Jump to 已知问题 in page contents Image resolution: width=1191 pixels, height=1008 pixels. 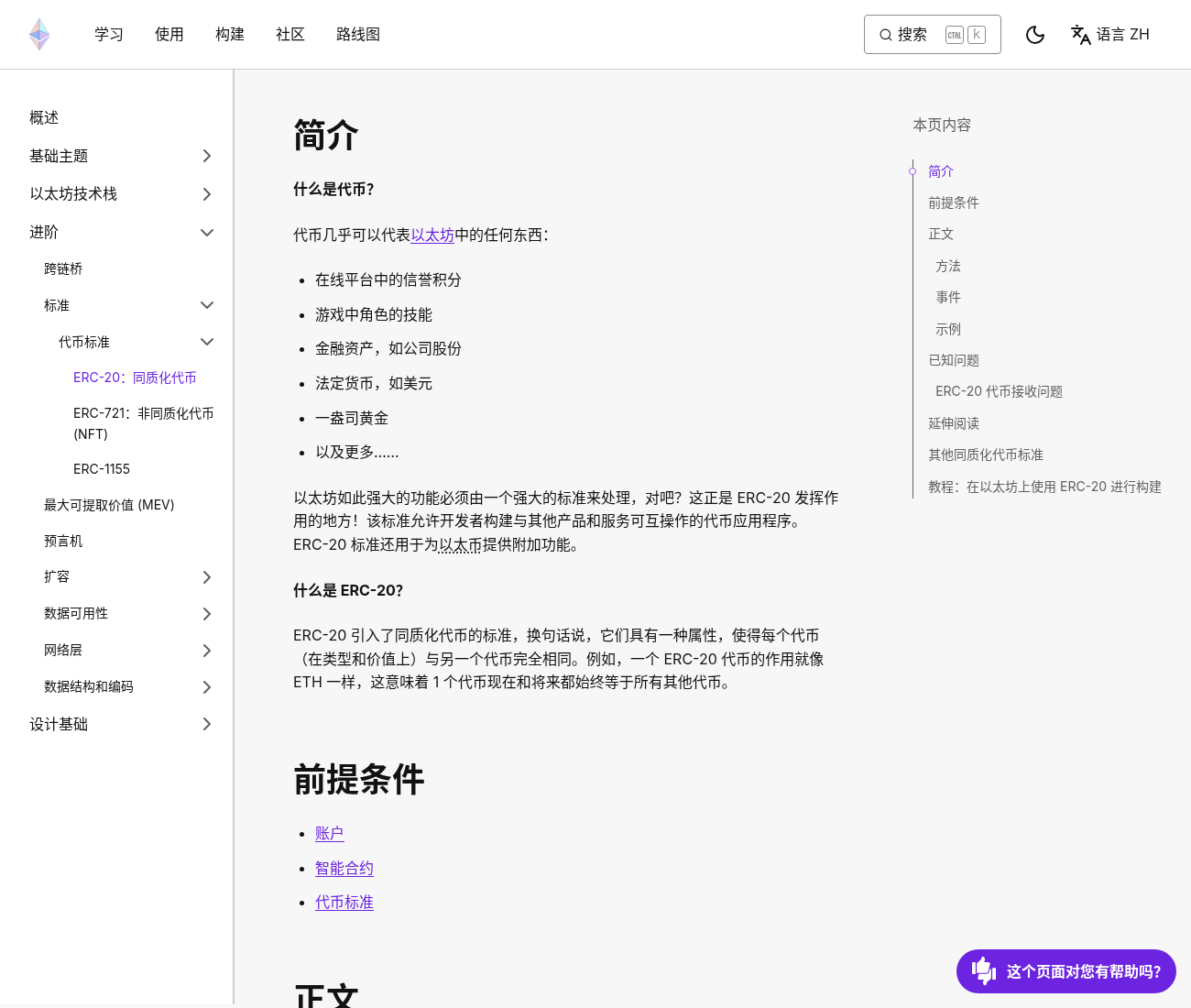954,360
